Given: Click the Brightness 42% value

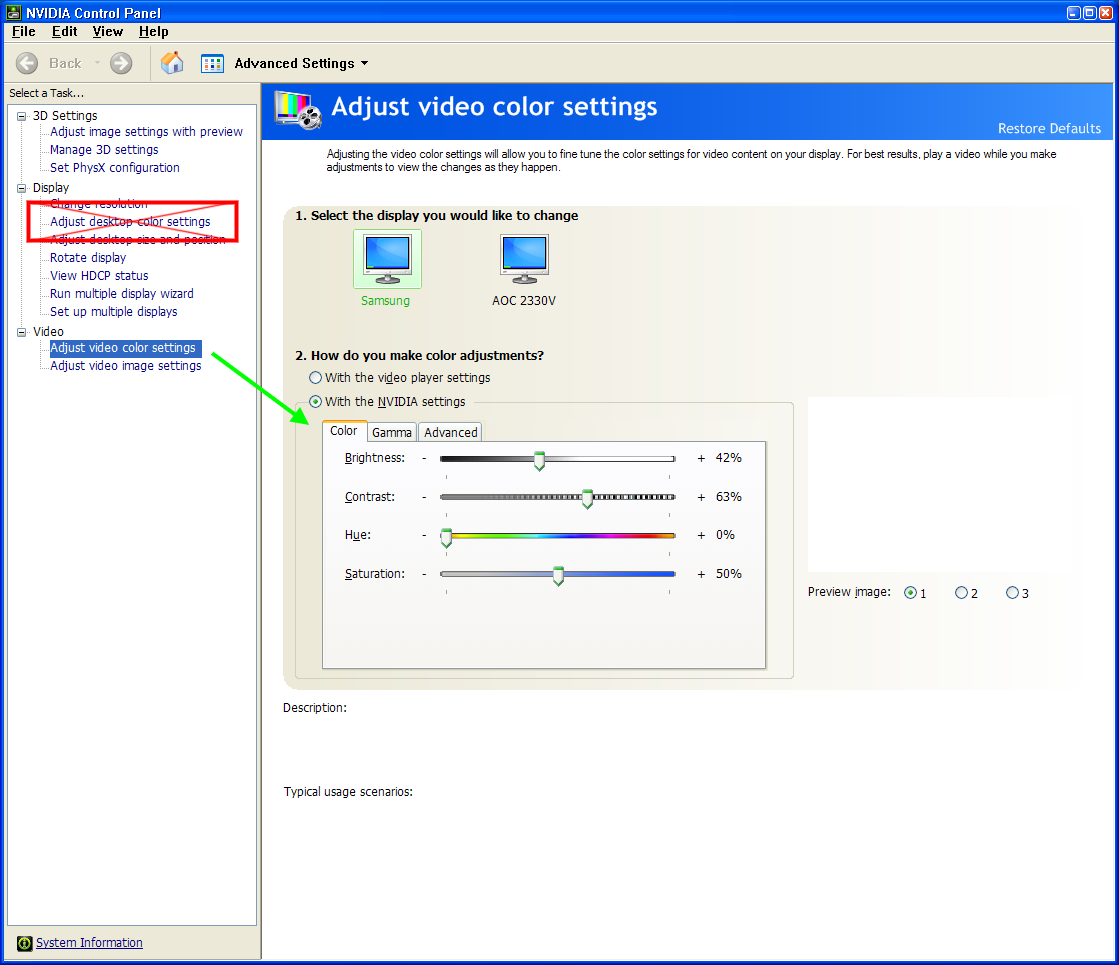Looking at the screenshot, I should tap(729, 458).
